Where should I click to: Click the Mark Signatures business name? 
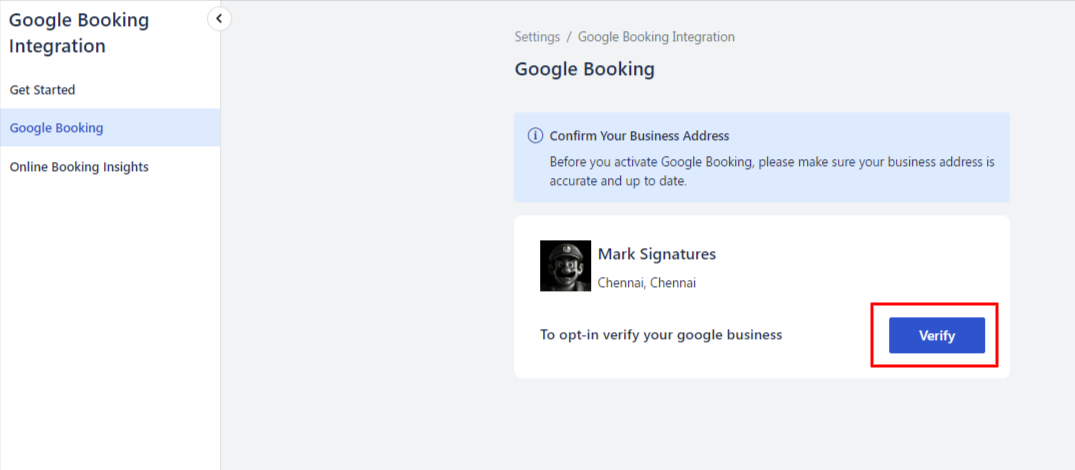tap(657, 254)
